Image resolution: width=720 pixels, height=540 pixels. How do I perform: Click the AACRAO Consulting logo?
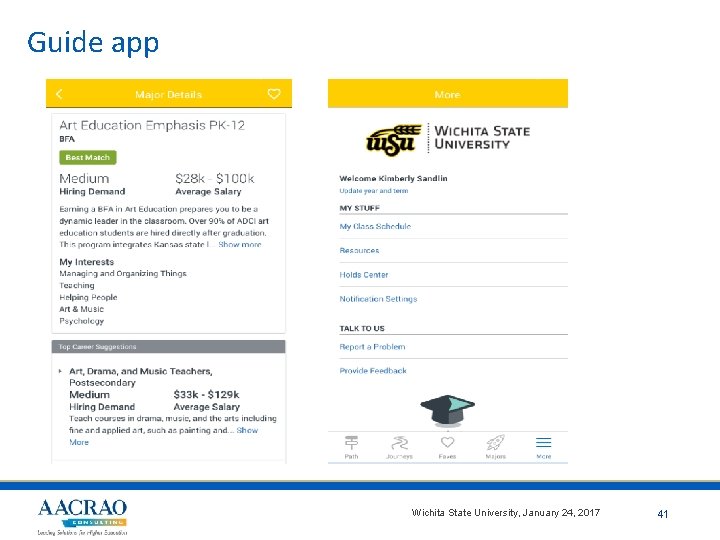82,517
